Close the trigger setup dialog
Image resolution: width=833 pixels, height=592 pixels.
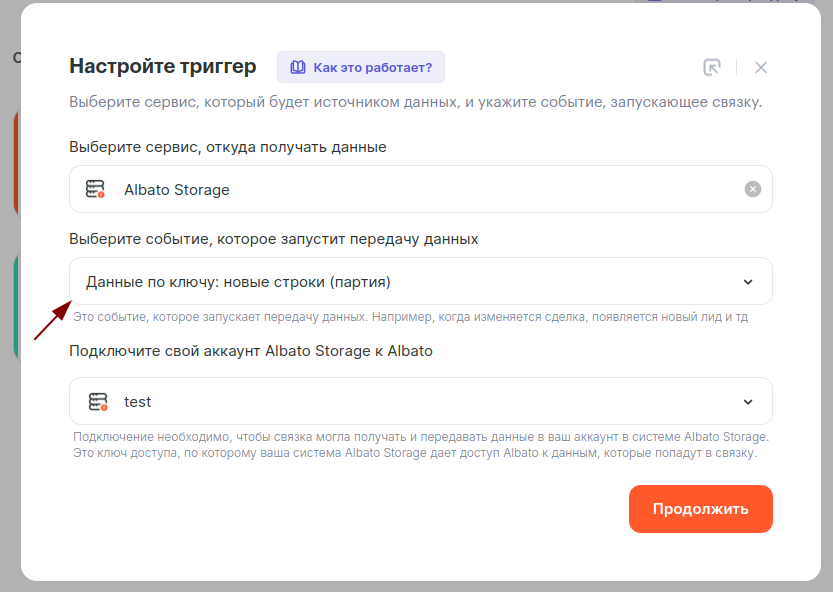point(761,67)
